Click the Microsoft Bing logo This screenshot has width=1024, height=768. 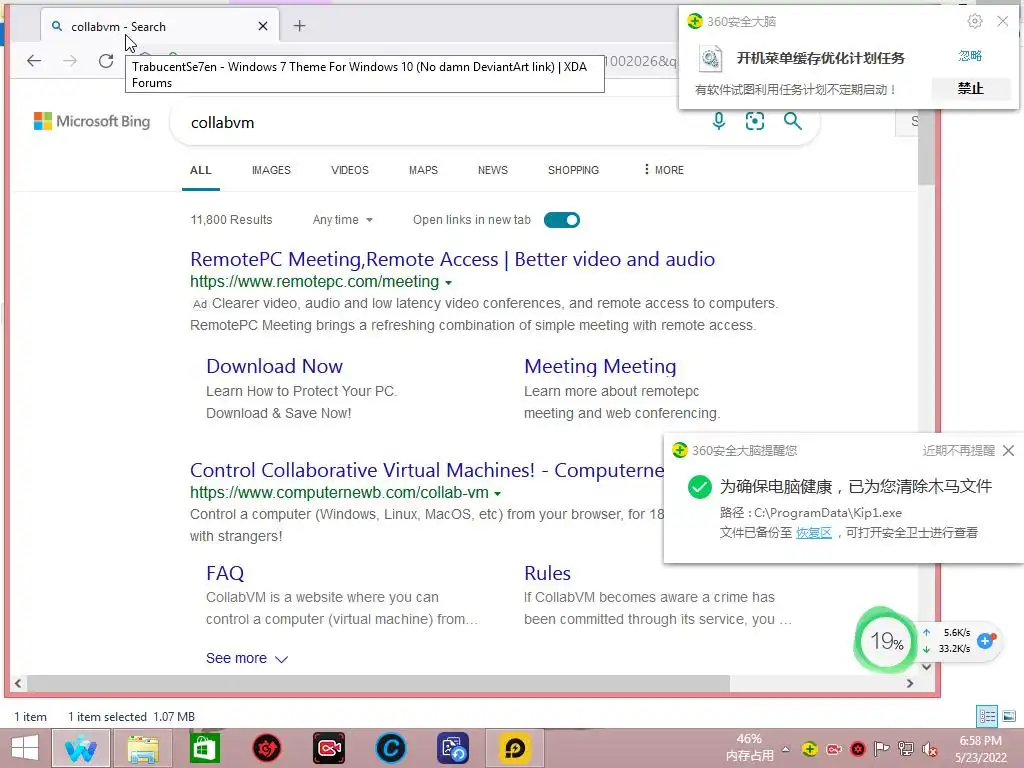pos(92,121)
